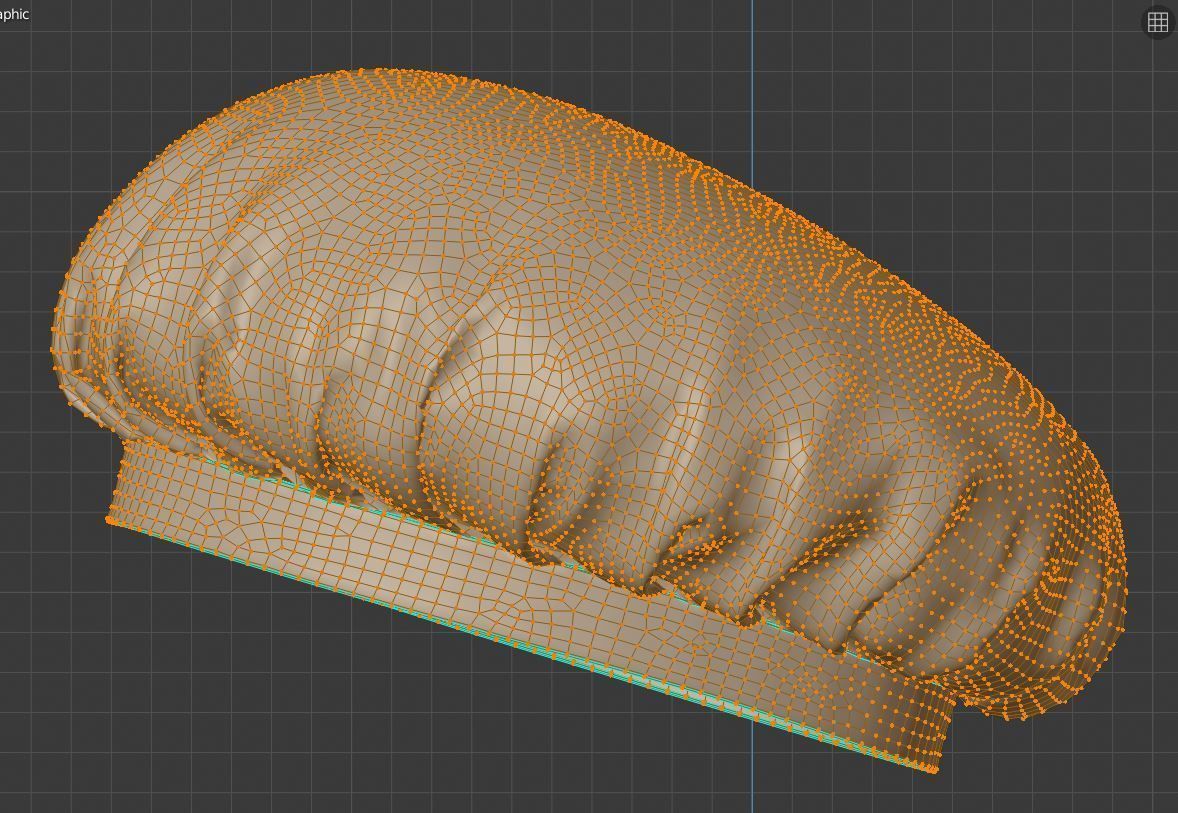Toggle perspective/orthographic view with the grid icon
This screenshot has width=1178, height=813.
[1158, 22]
